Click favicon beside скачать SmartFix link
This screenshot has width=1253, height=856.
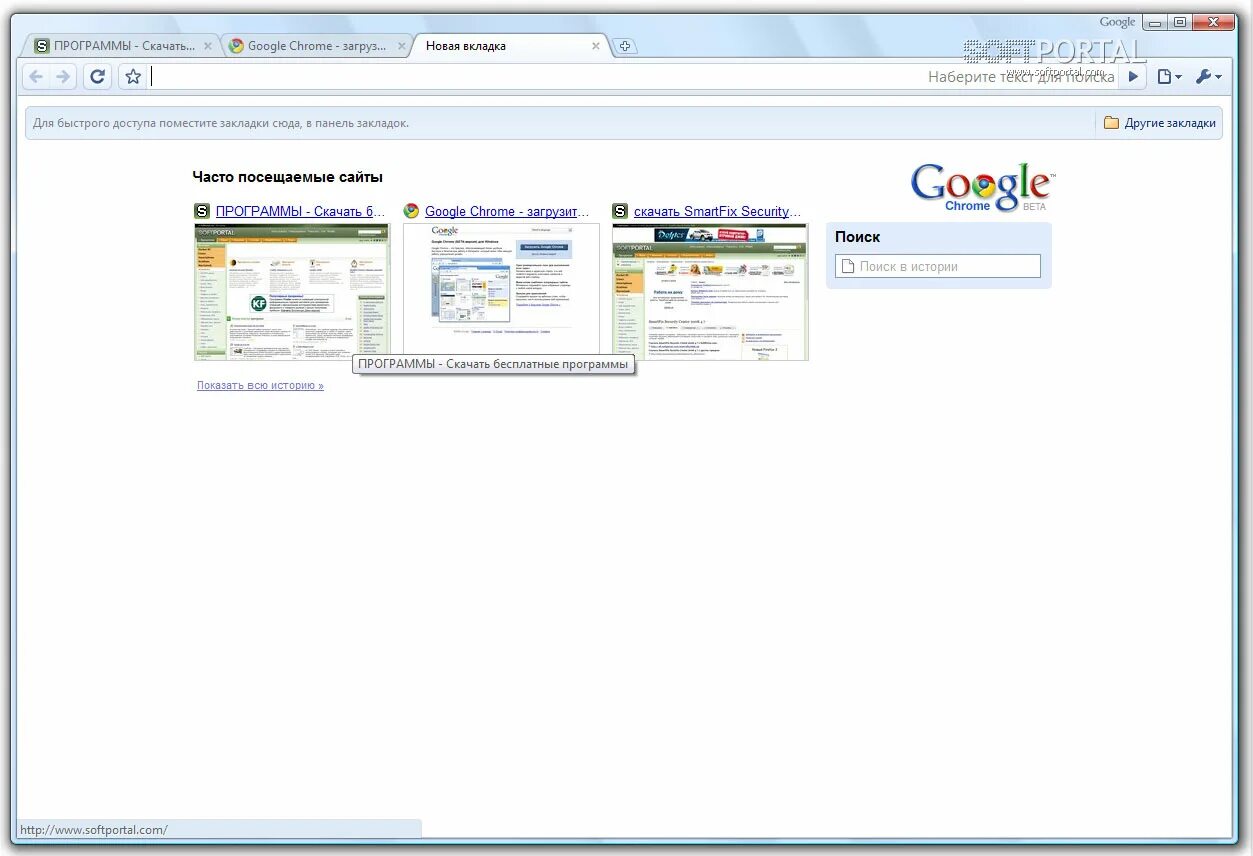(x=620, y=211)
